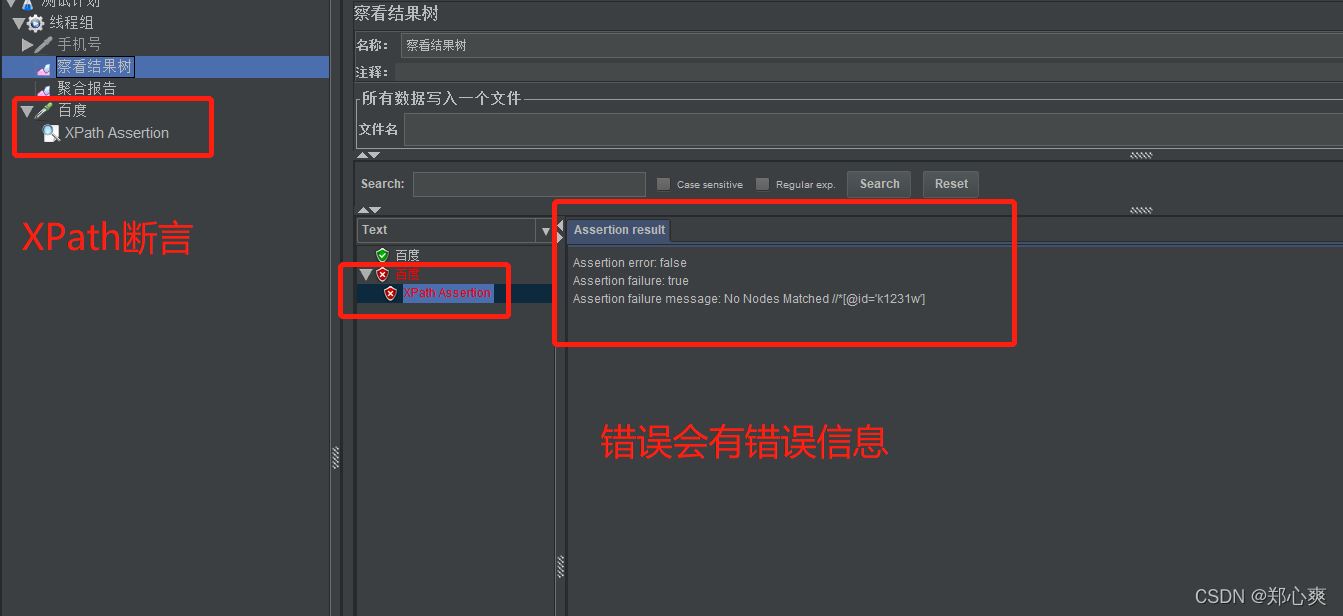Screen dimensions: 1343x616
Task: Click the 聚合报告 listener icon
Action: [44, 89]
